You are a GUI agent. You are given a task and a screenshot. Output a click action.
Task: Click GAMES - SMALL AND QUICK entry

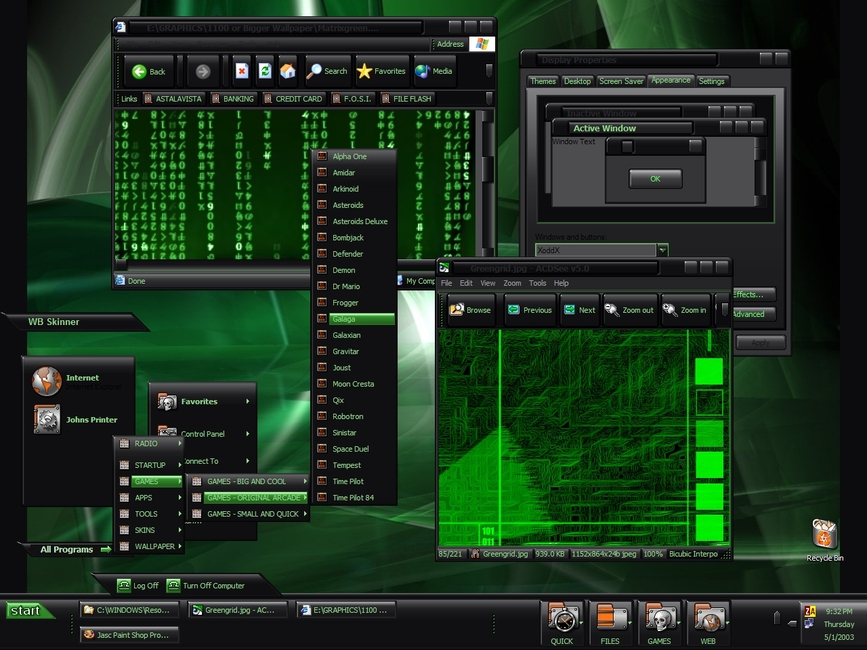[x=248, y=514]
